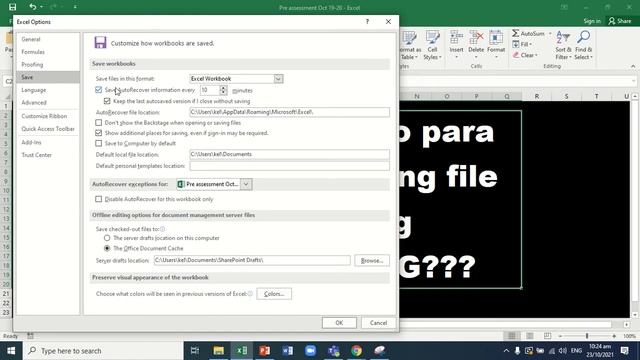Toggle Show additional places for saving checkbox
The width and height of the screenshot is (640, 360).
(x=98, y=133)
